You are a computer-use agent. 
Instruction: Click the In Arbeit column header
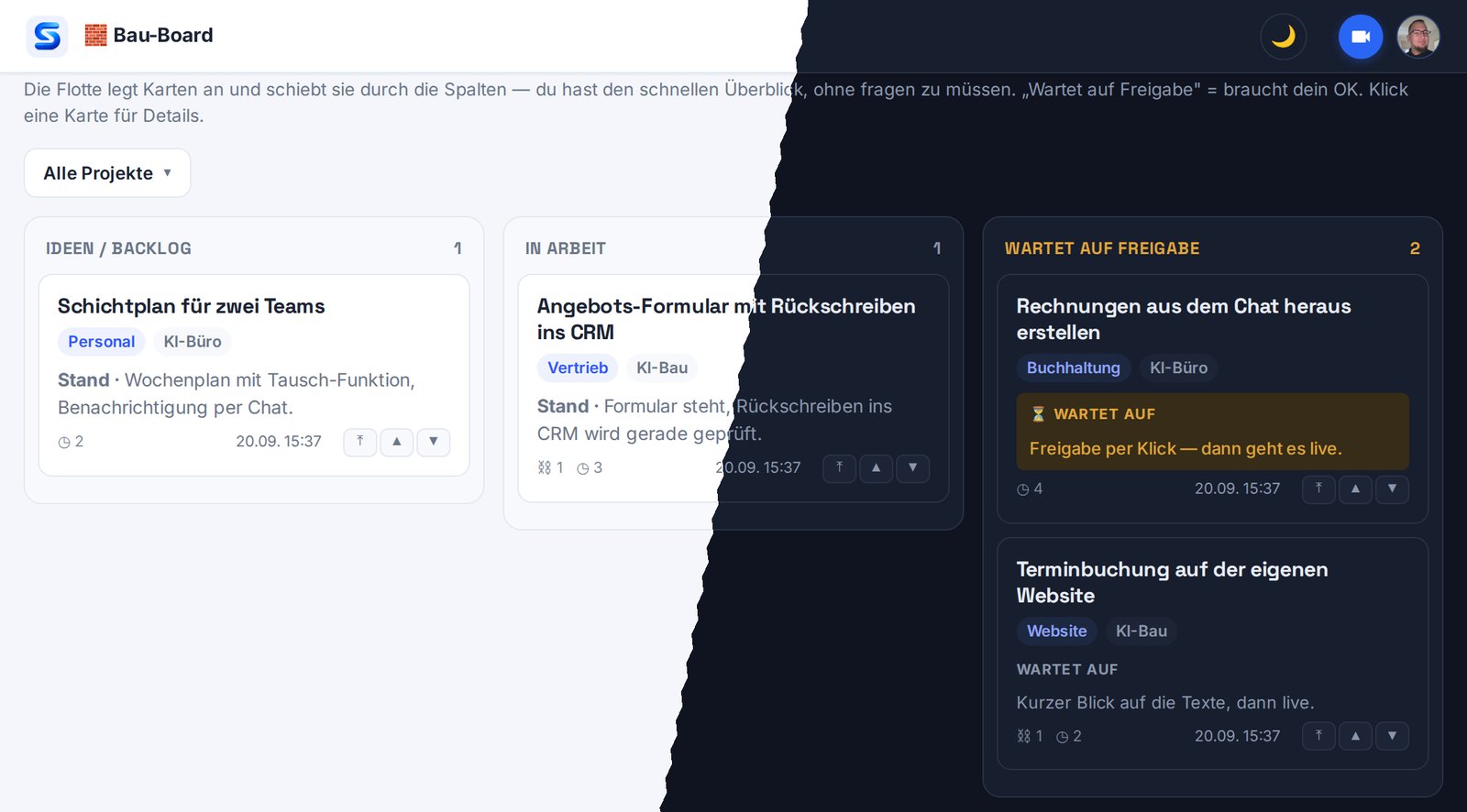[x=566, y=248]
